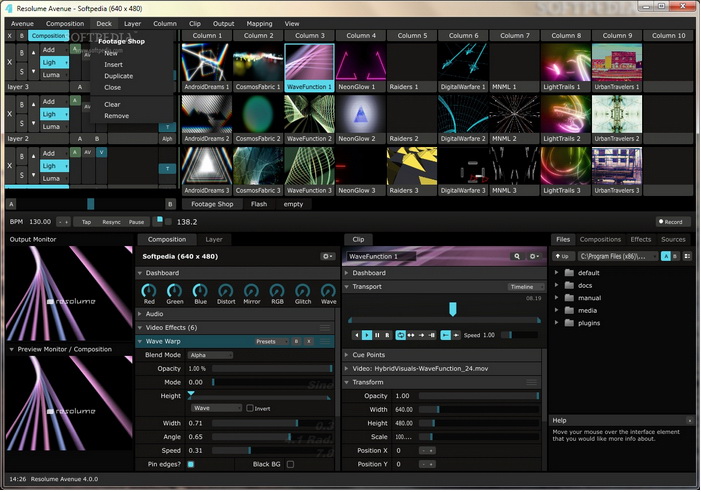
Task: Open the Wave Warp Presets dropdown
Action: (272, 341)
